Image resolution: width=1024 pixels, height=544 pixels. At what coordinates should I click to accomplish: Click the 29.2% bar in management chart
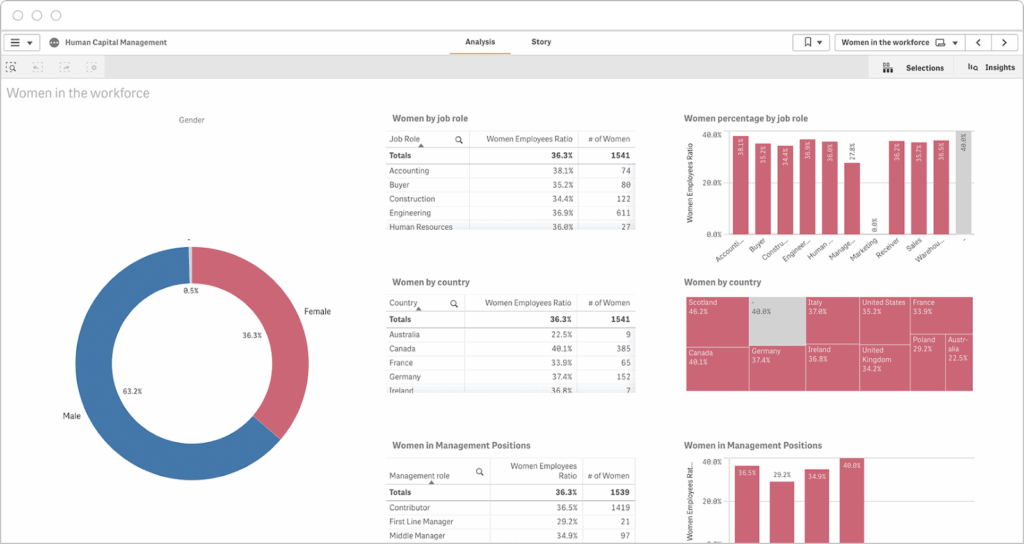point(782,512)
